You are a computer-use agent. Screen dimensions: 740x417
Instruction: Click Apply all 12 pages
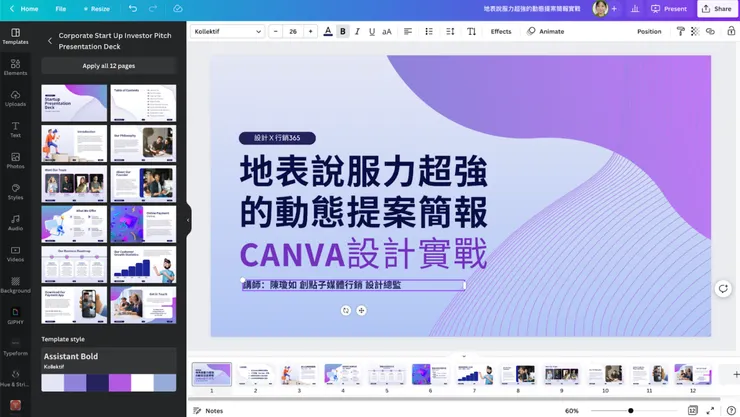(109, 66)
